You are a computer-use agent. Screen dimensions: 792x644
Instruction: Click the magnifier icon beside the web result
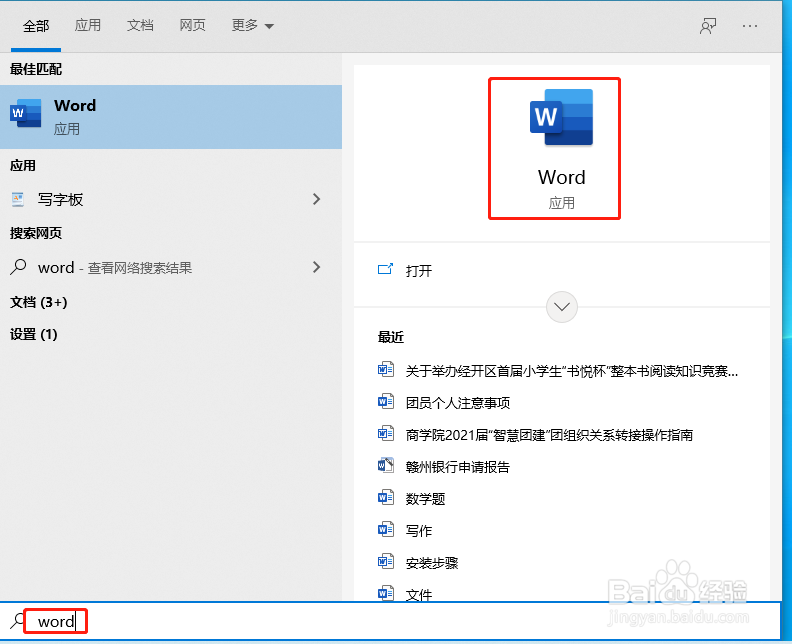pyautogui.click(x=18, y=267)
